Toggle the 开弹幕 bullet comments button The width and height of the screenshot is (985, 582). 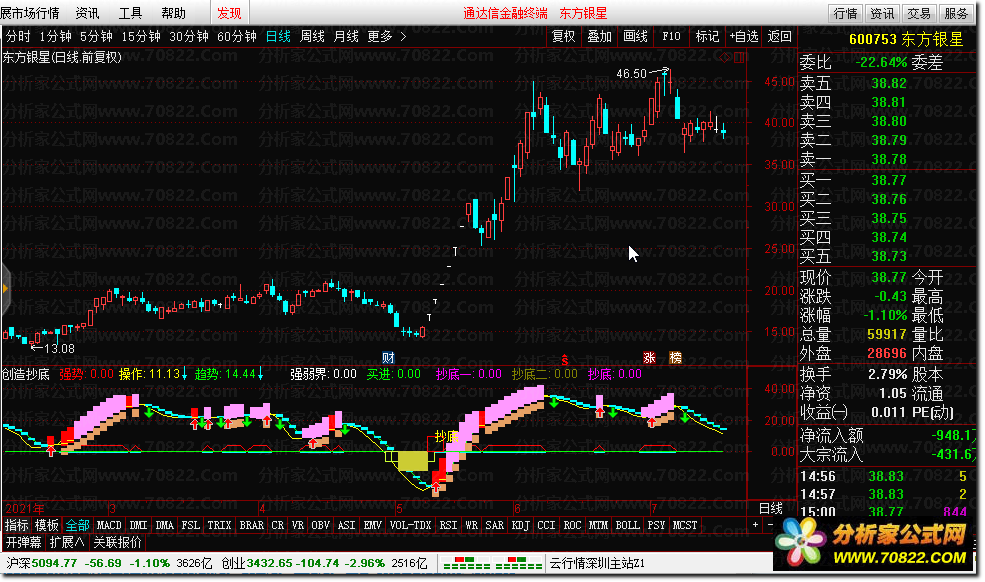23,542
